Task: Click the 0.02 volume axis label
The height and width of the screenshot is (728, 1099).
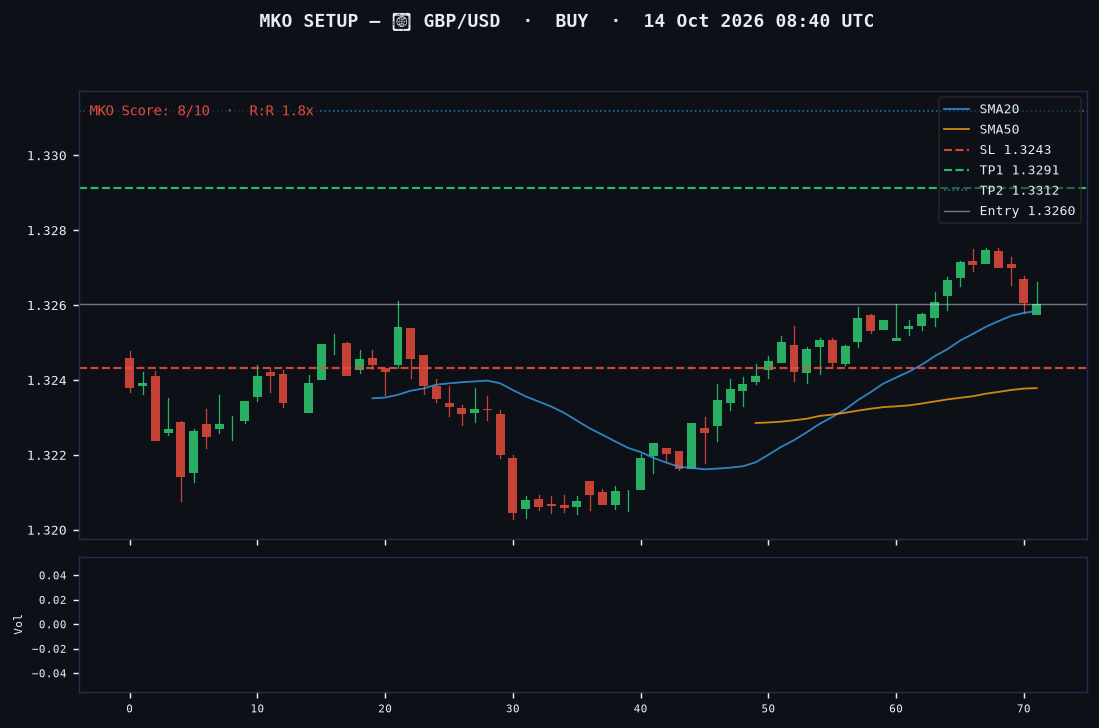Action: pyautogui.click(x=53, y=600)
